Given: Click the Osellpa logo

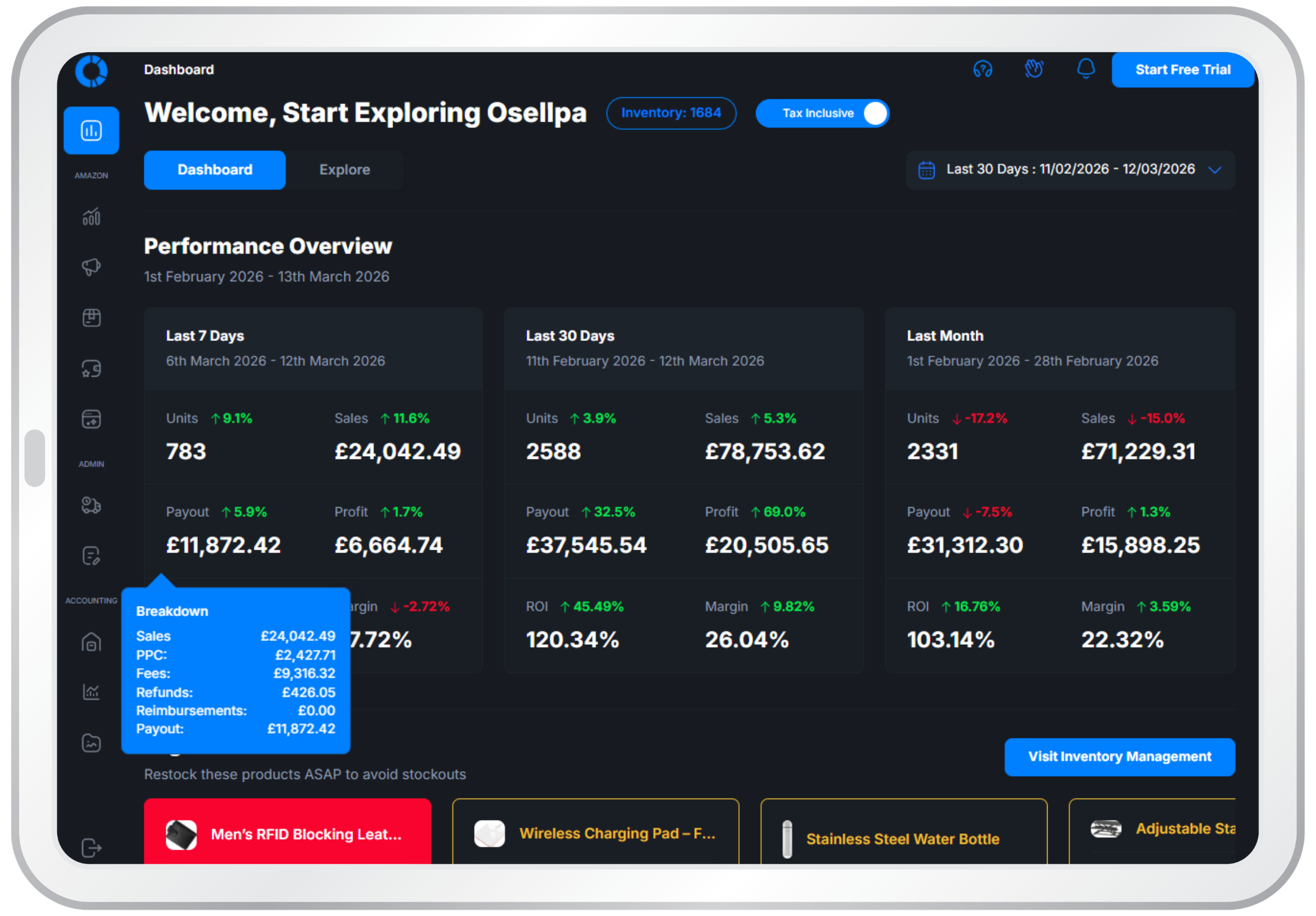Looking at the screenshot, I should point(91,71).
